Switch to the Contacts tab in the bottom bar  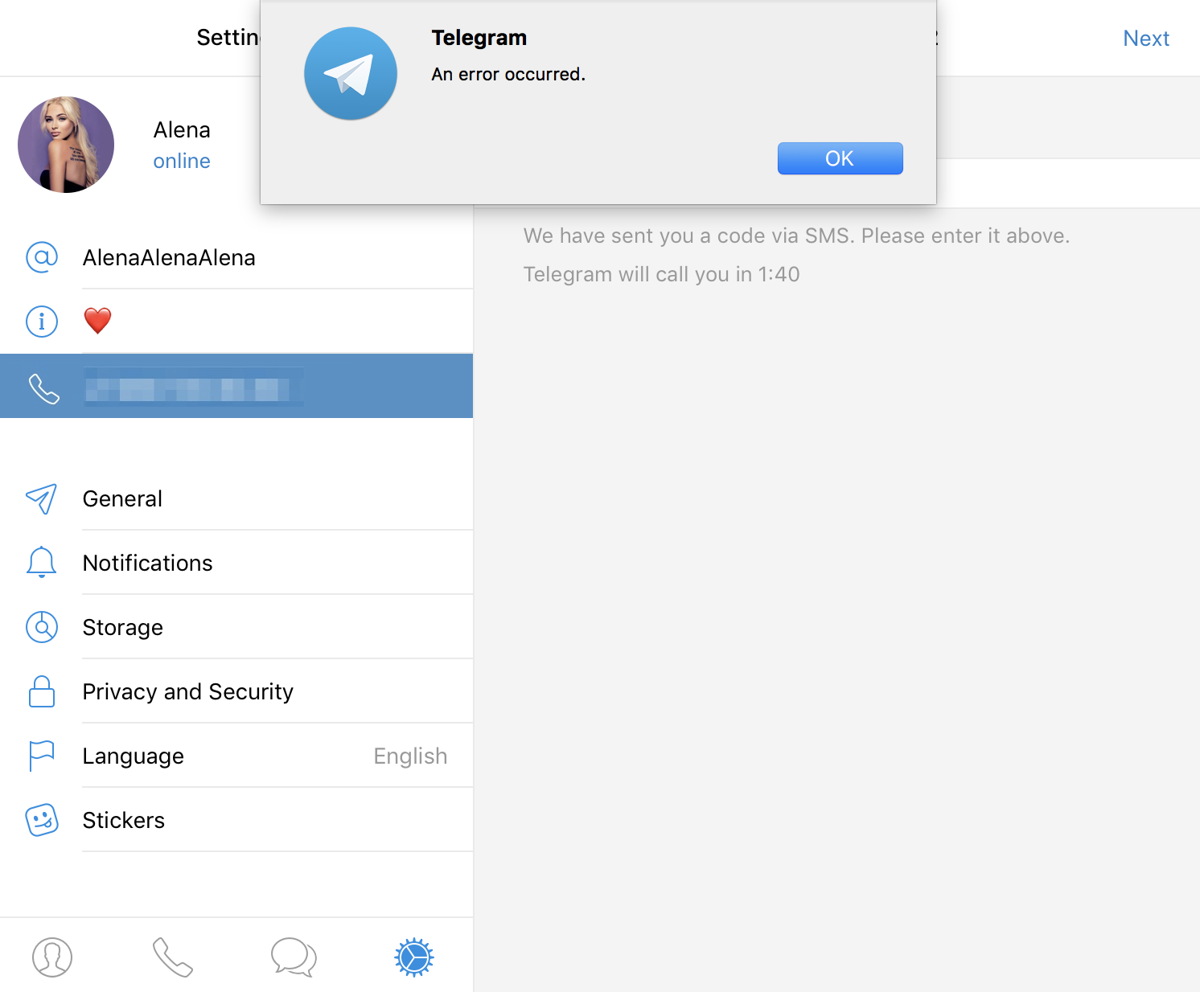(52, 957)
